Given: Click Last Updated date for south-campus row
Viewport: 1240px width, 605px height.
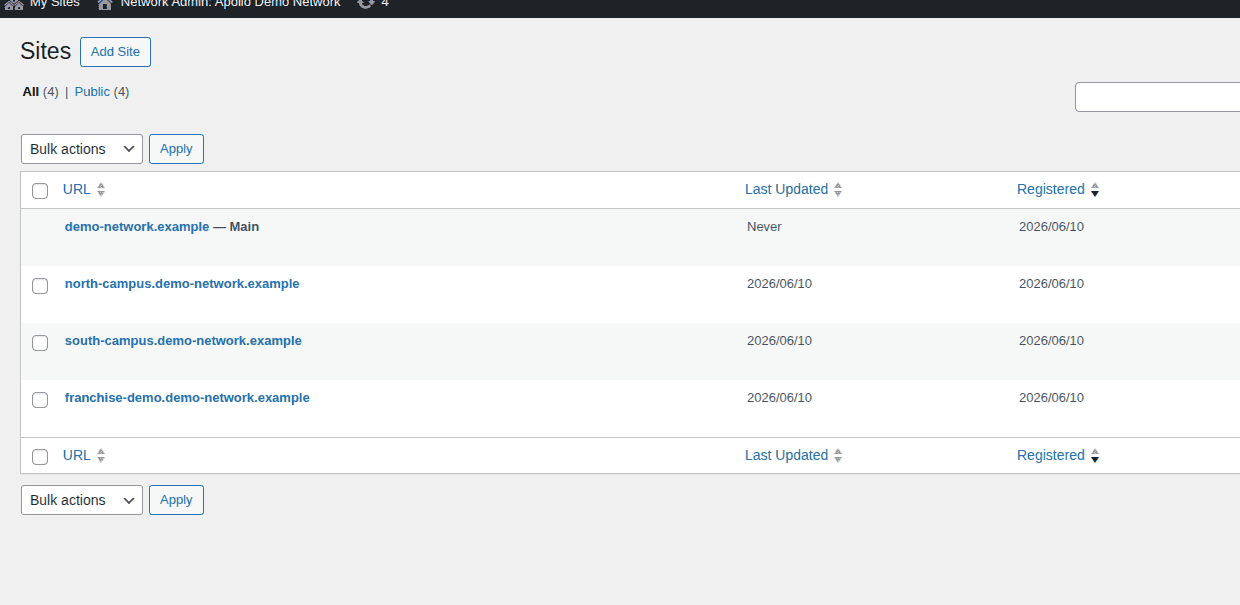Looking at the screenshot, I should point(779,341).
